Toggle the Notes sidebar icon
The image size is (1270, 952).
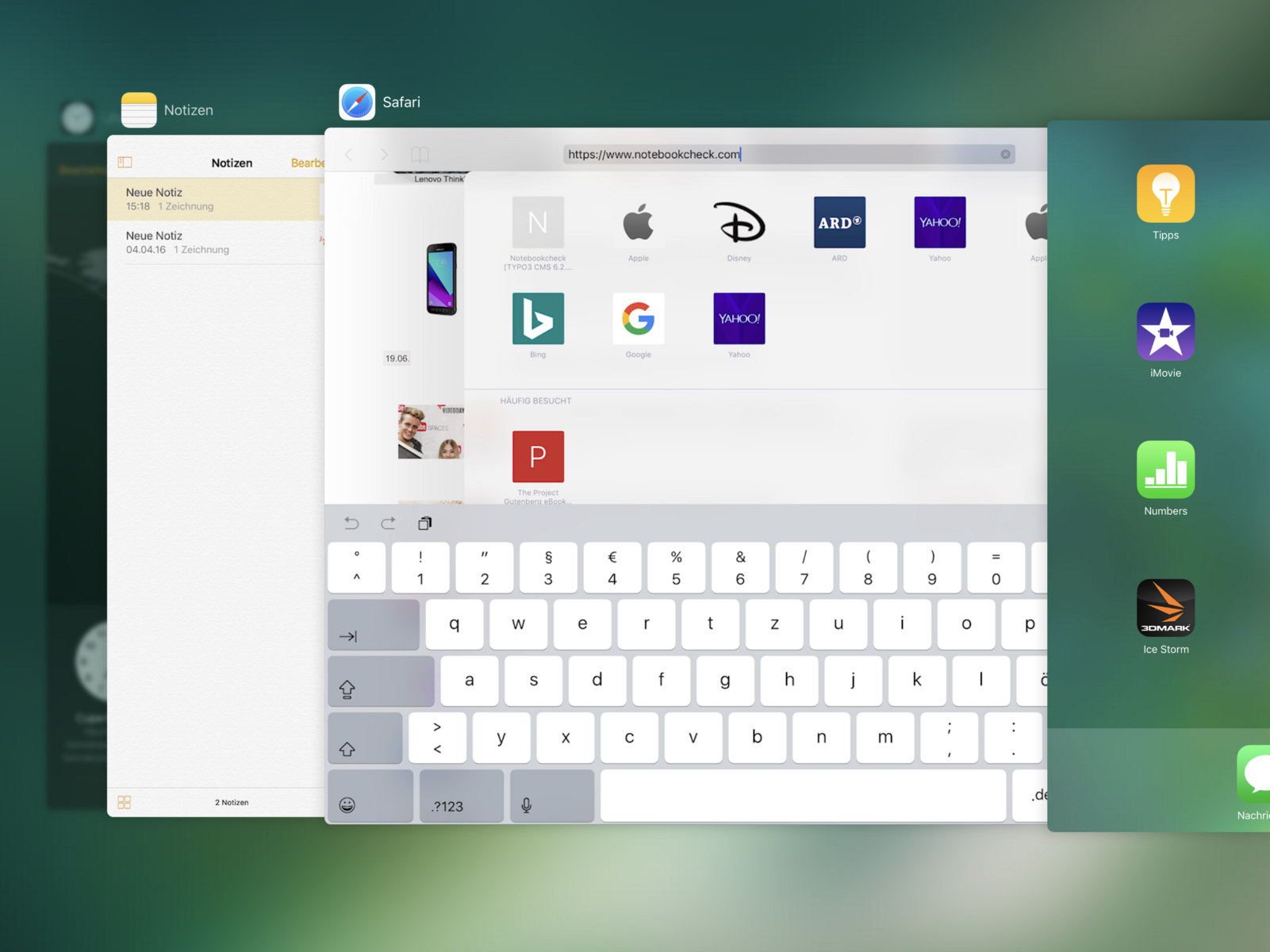coord(125,163)
